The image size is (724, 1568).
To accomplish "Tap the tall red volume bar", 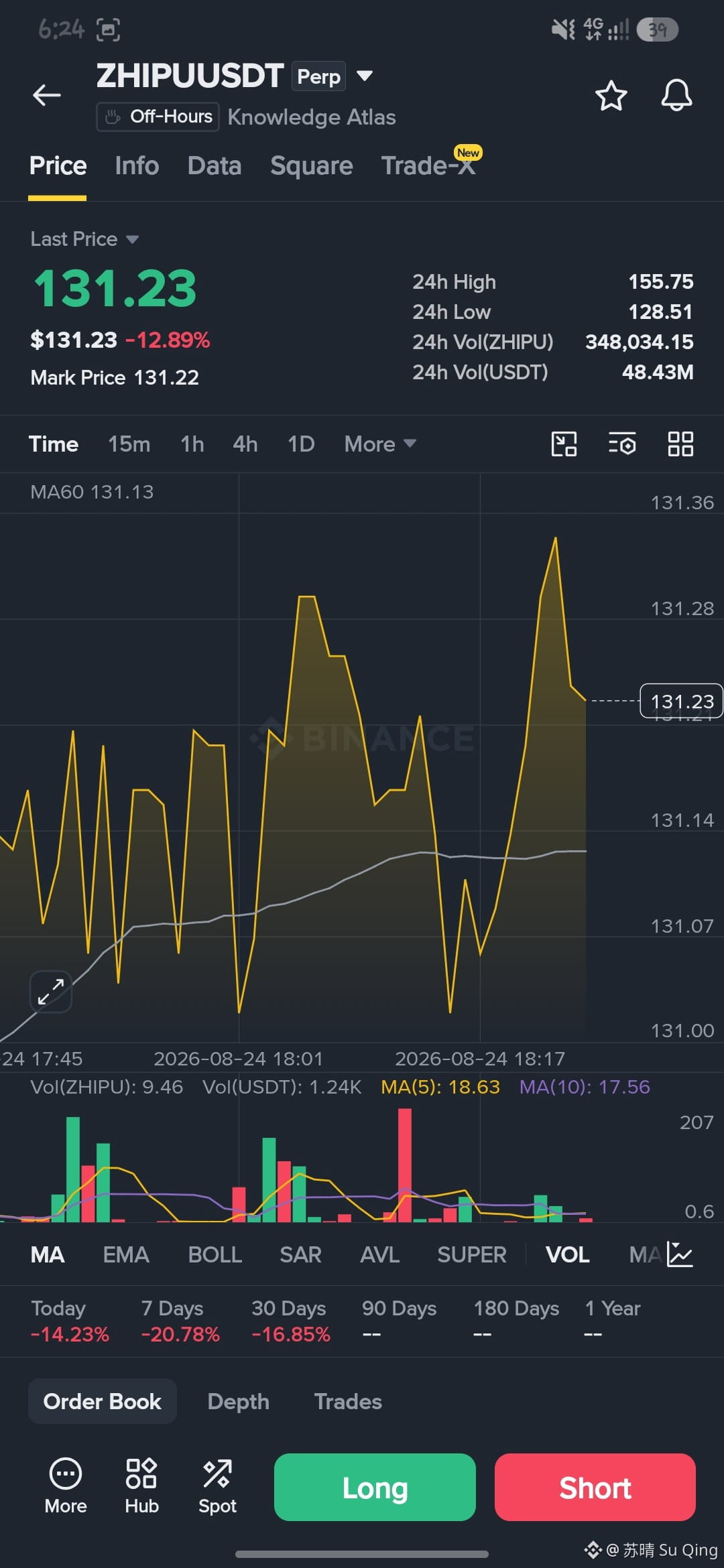I will (x=405, y=1165).
